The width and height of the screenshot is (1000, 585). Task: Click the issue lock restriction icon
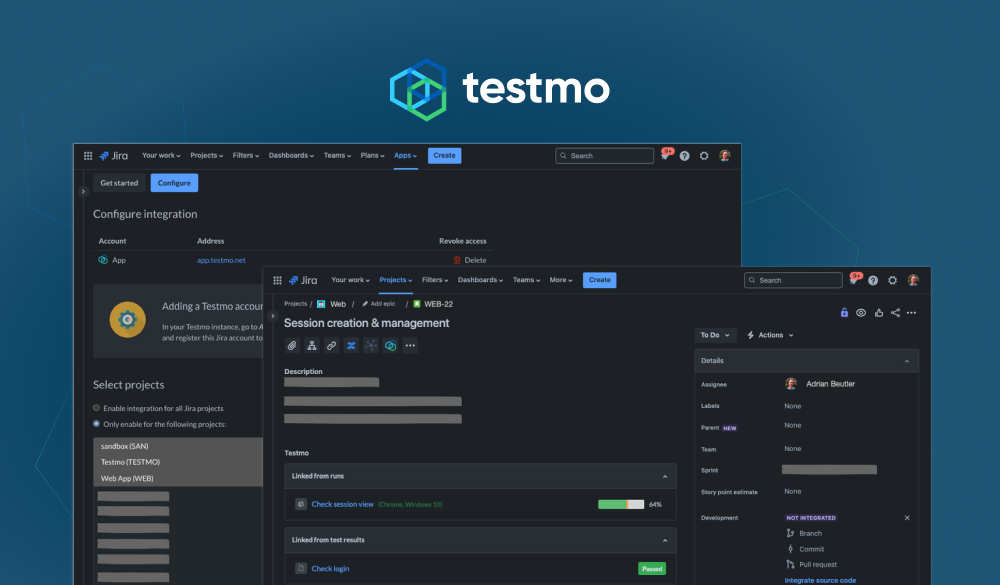(x=844, y=313)
